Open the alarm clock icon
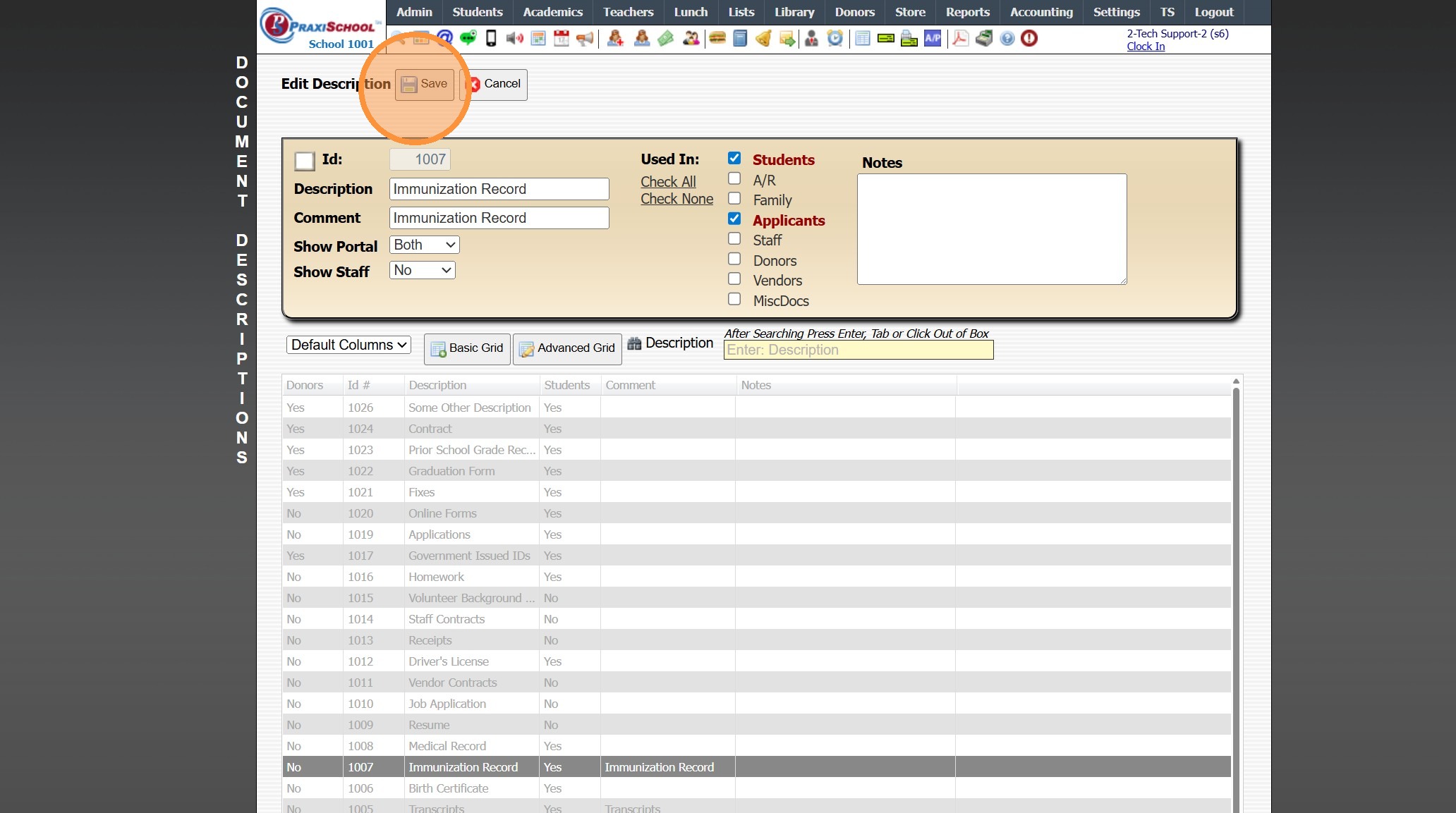 835,38
